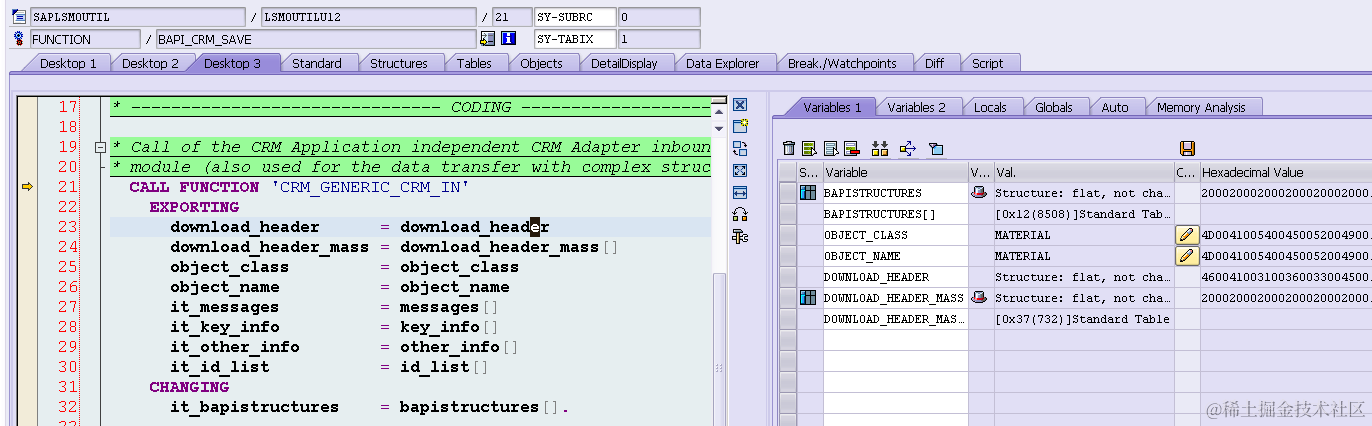
Task: Switch to Variables 2 tab
Action: click(916, 107)
